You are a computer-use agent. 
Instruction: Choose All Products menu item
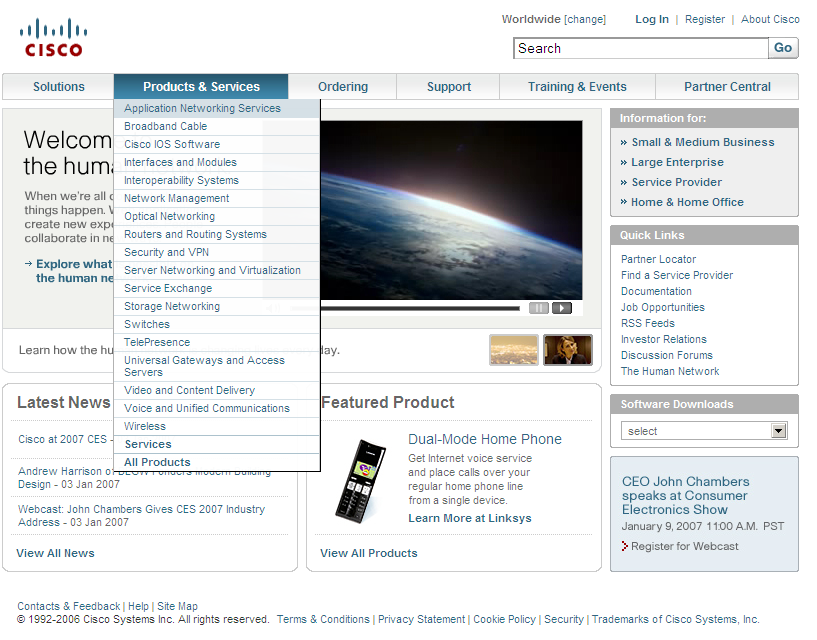(x=217, y=462)
